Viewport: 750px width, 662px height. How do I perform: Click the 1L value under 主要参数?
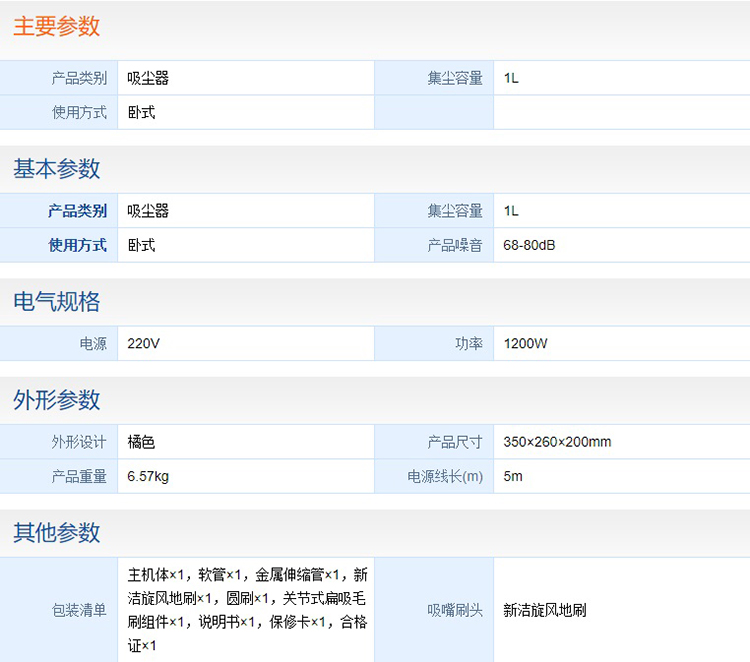click(511, 78)
